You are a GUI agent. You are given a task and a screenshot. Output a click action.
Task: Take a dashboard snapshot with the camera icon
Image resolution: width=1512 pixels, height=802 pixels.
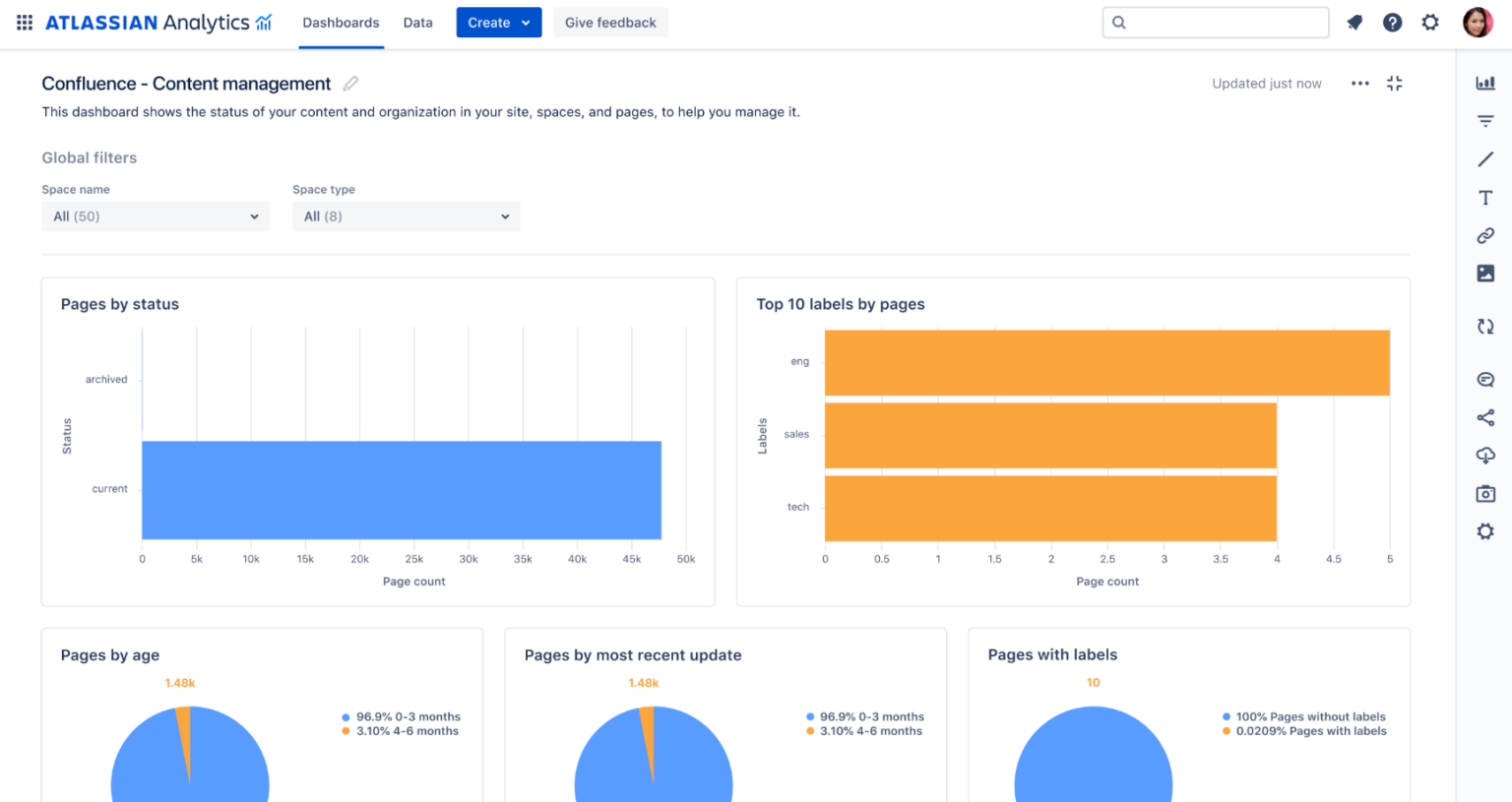click(x=1484, y=493)
